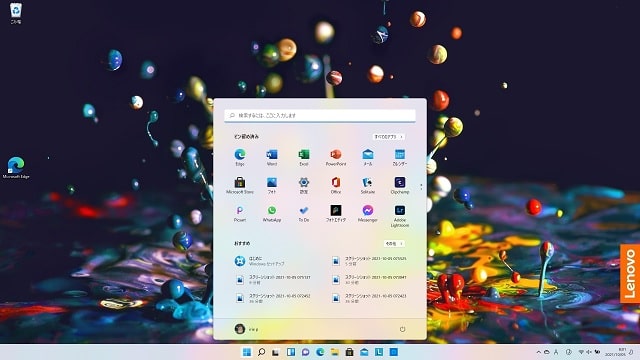Open the Settings gear tile
640x360 pixels.
[x=304, y=185]
